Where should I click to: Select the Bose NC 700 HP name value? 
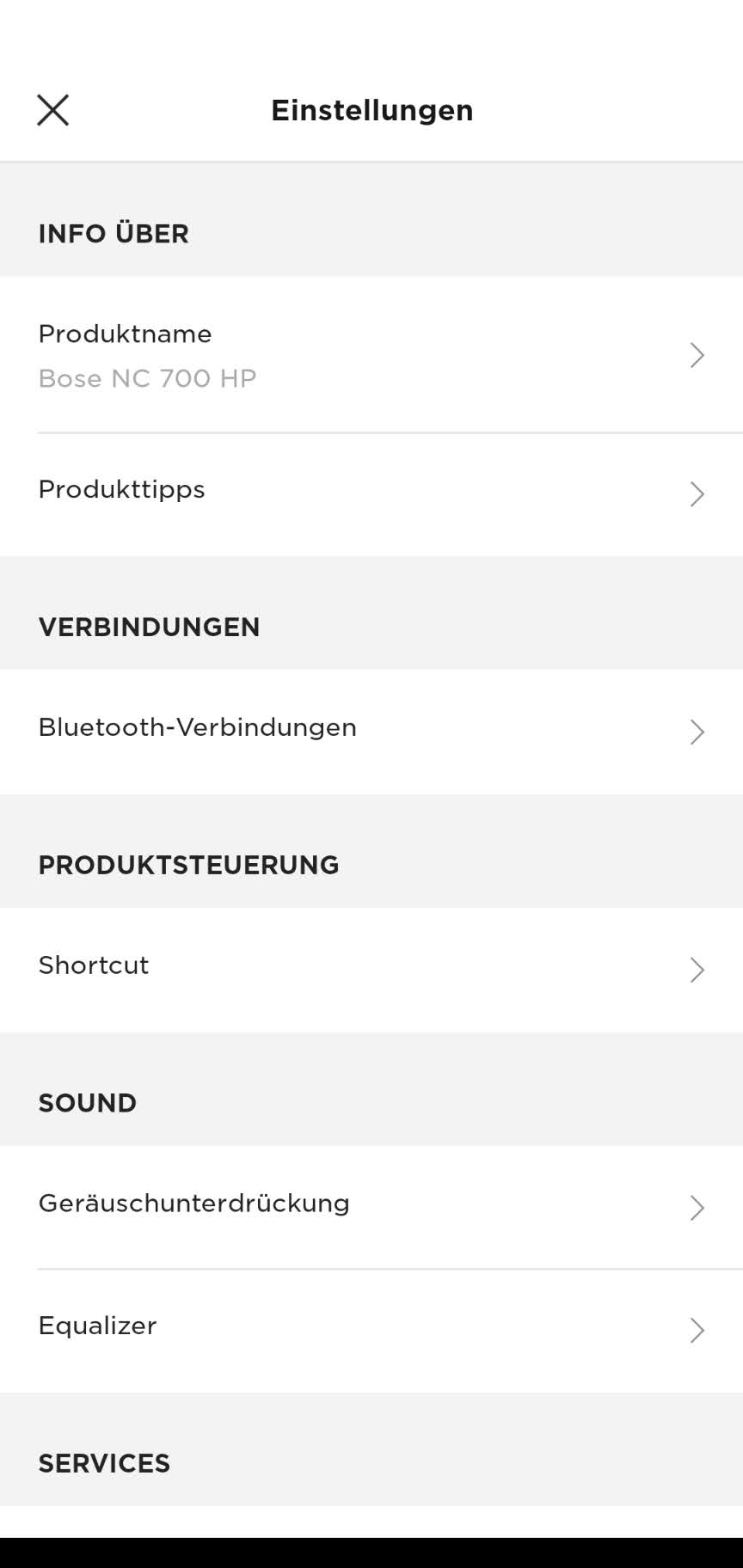147,378
